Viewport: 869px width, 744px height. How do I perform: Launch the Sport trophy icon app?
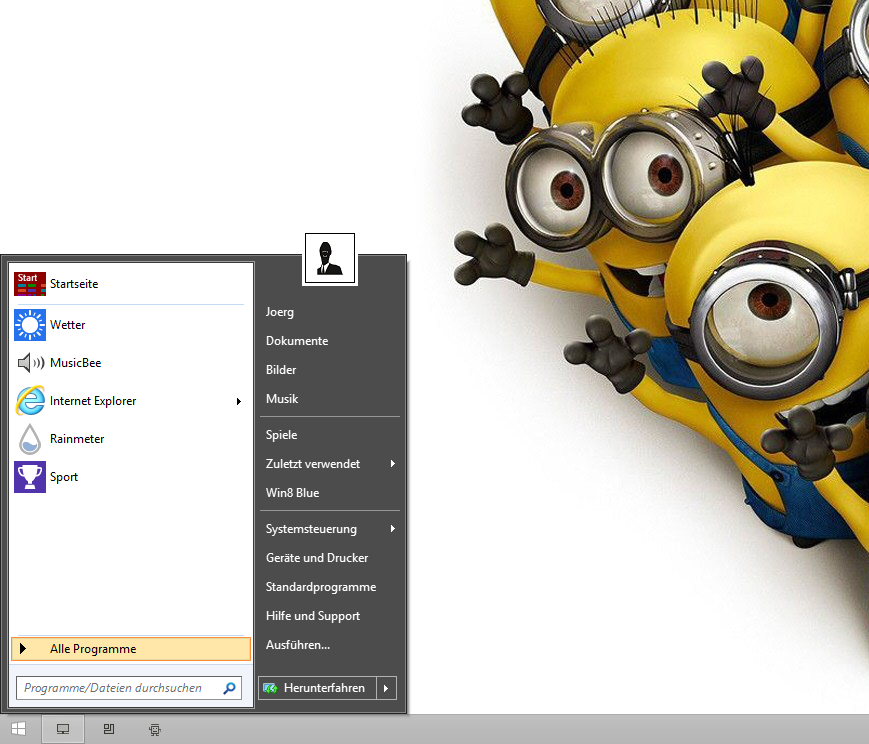click(x=30, y=477)
